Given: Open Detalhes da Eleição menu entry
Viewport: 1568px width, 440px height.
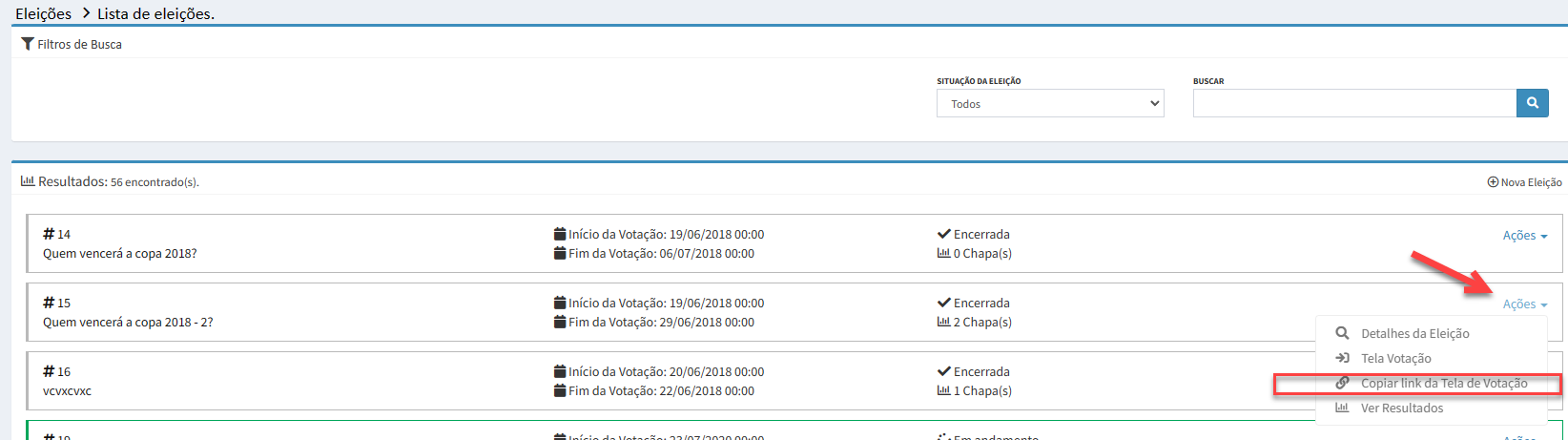Looking at the screenshot, I should (1414, 334).
